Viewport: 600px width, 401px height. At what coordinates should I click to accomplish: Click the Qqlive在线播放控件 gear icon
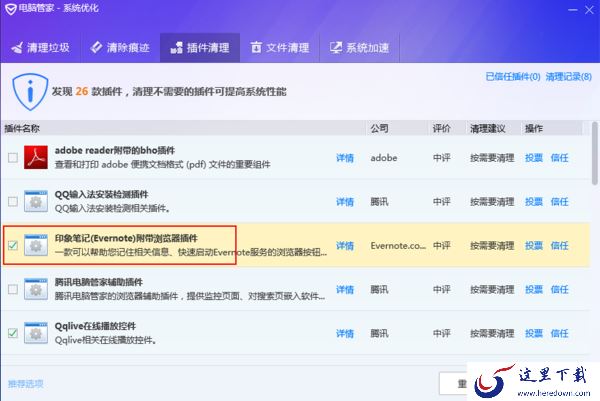click(36, 333)
